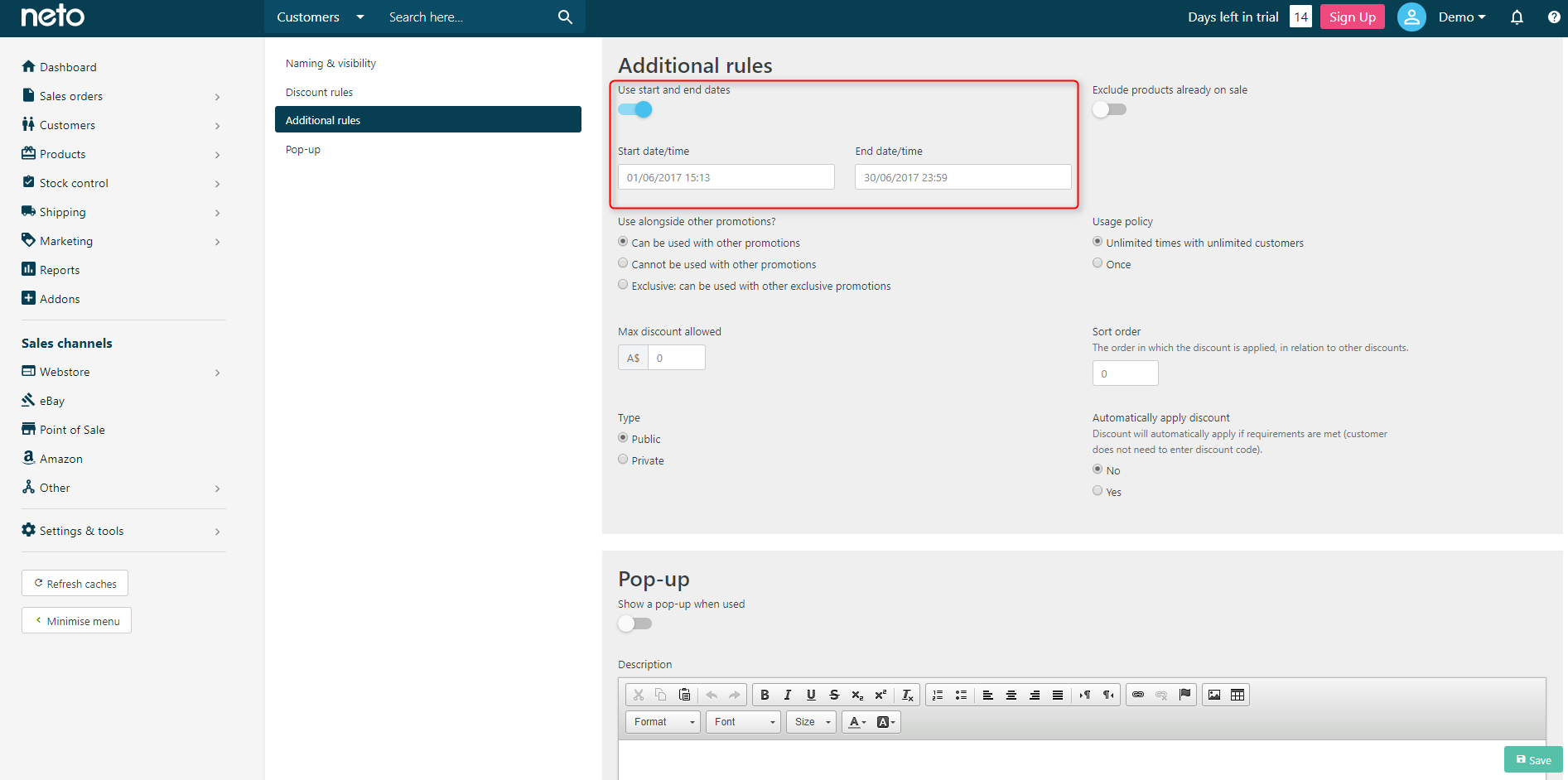Apply Strikethrough formatting
Viewport: 1568px width, 780px height.
point(834,695)
